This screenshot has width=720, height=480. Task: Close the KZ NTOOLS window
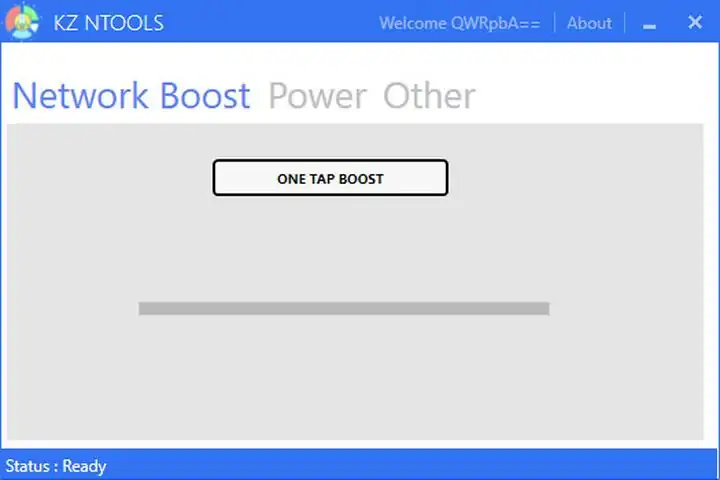pyautogui.click(x=695, y=21)
